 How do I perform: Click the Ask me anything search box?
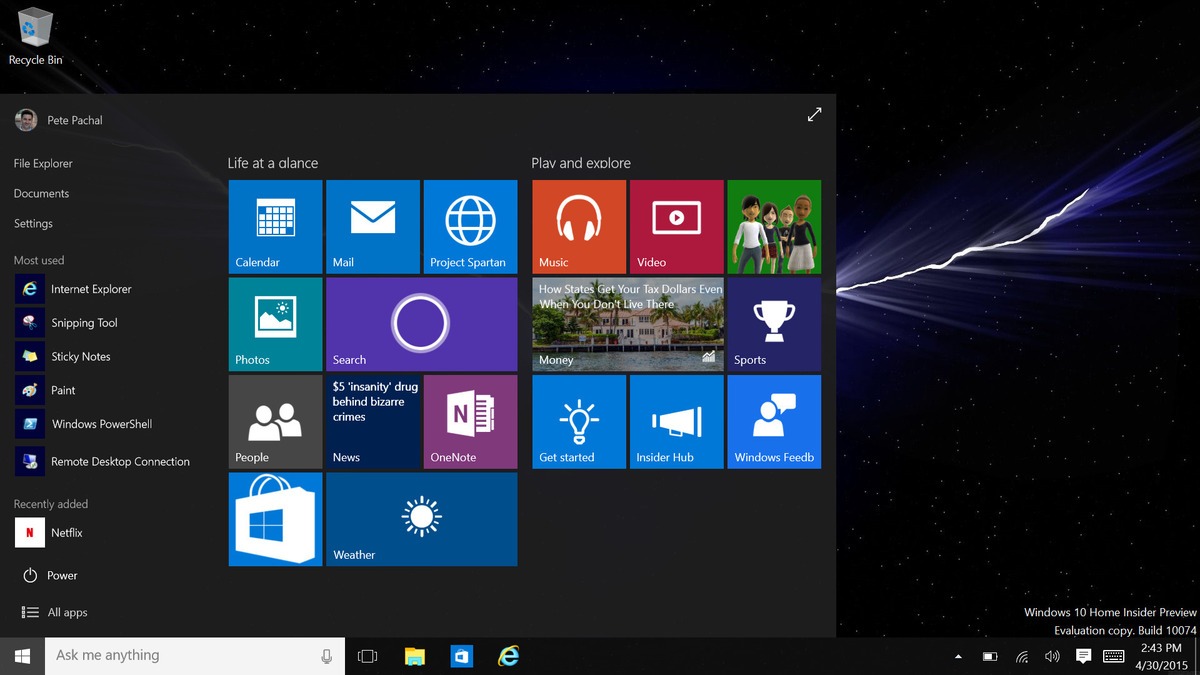coord(195,656)
